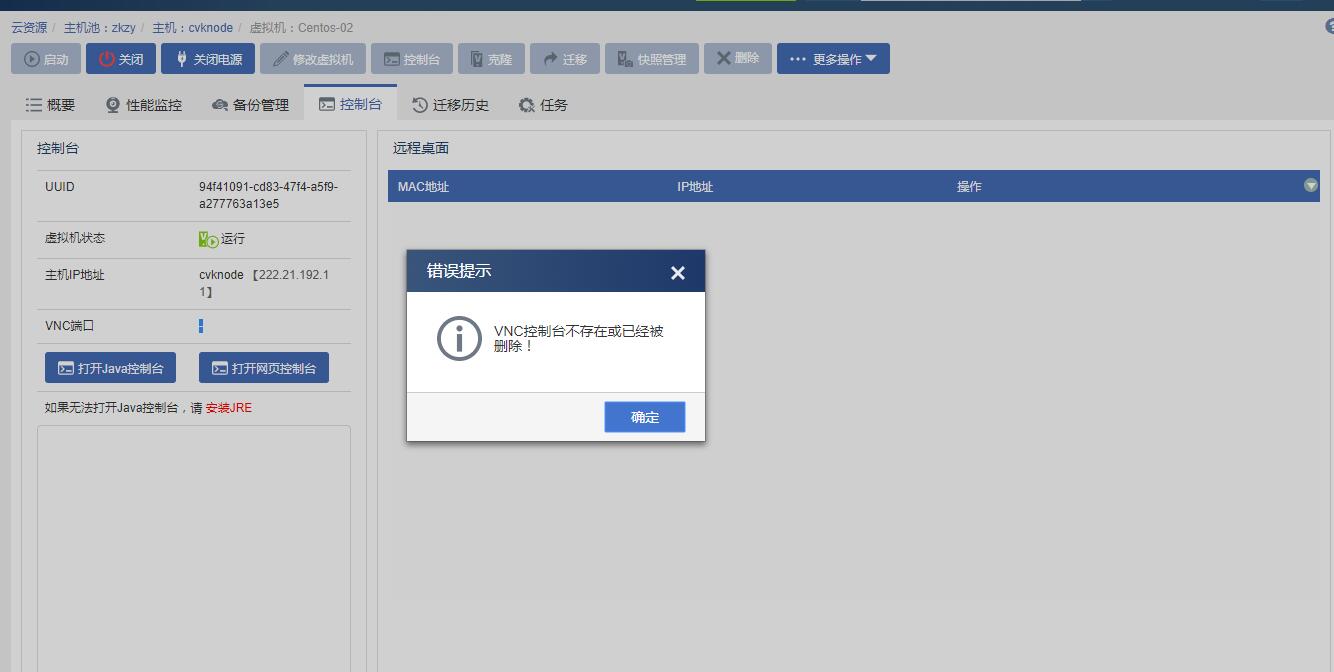Viewport: 1334px width, 672px height.
Task: Click the 启动 (Start) power icon
Action: point(31,58)
